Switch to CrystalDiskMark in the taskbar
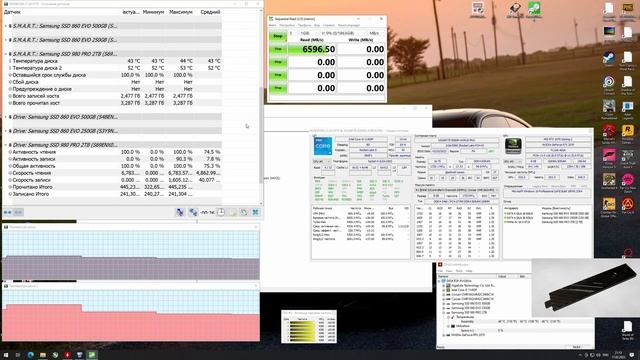640x360 pixels. point(92,355)
